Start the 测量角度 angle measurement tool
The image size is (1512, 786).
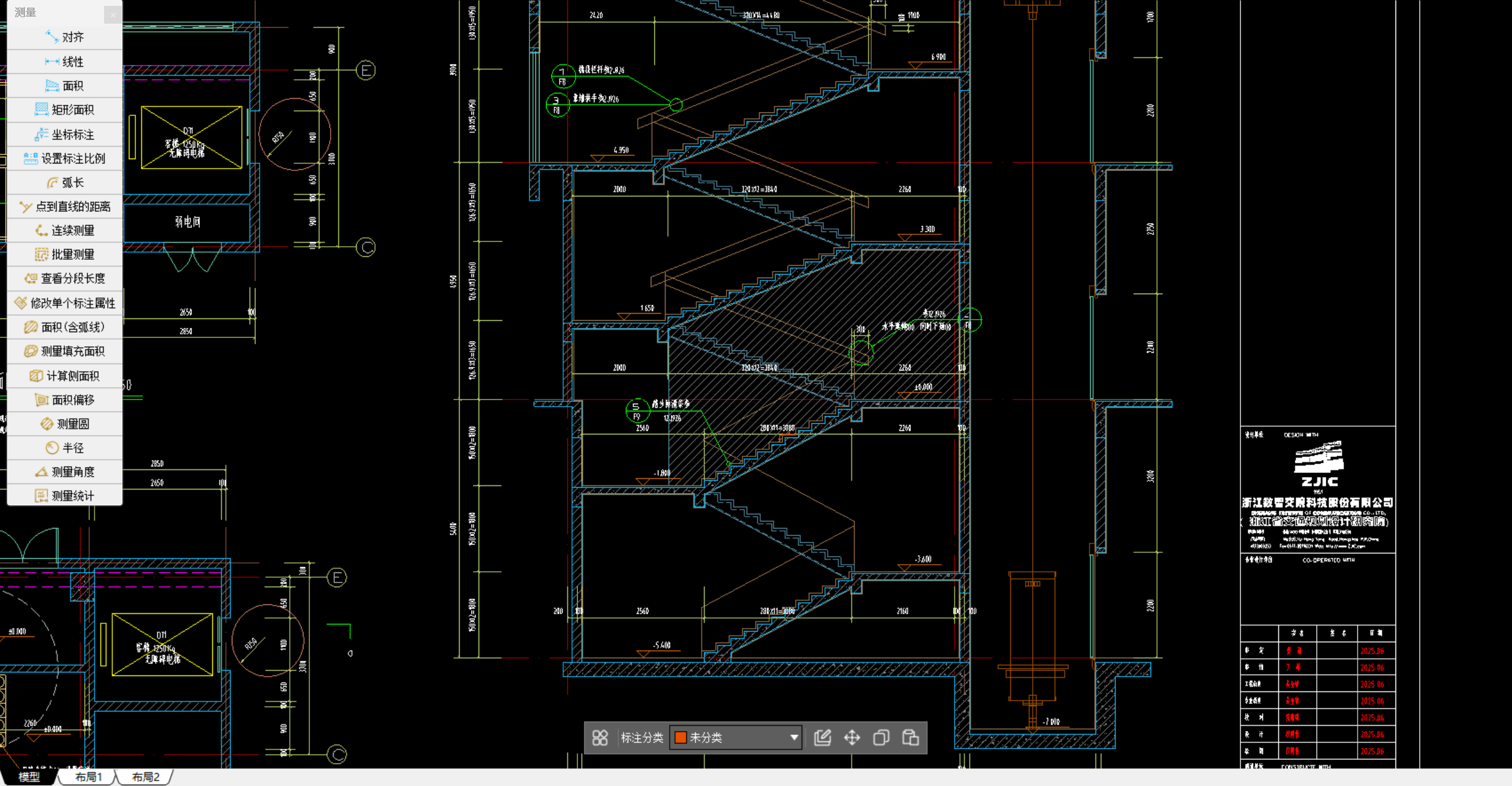(64, 472)
